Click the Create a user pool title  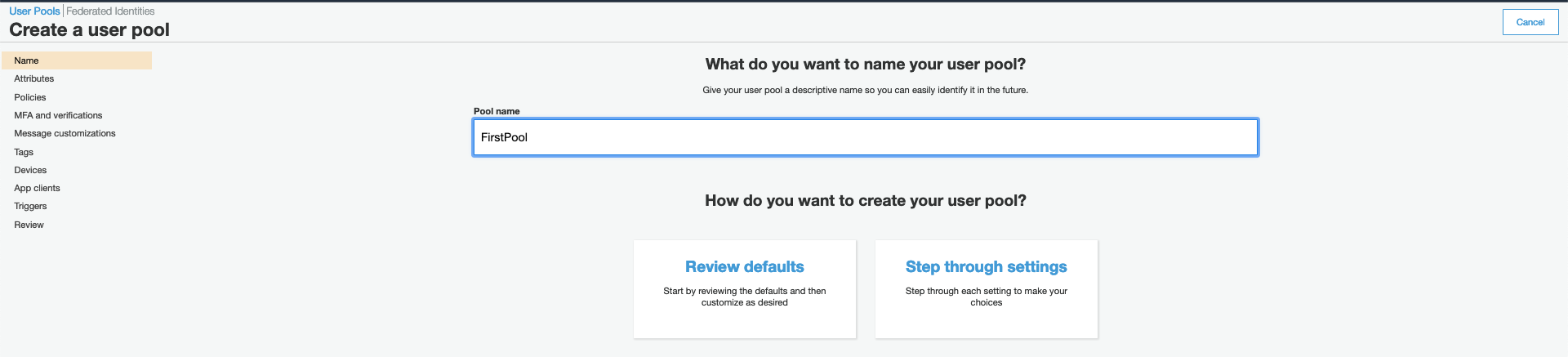89,30
